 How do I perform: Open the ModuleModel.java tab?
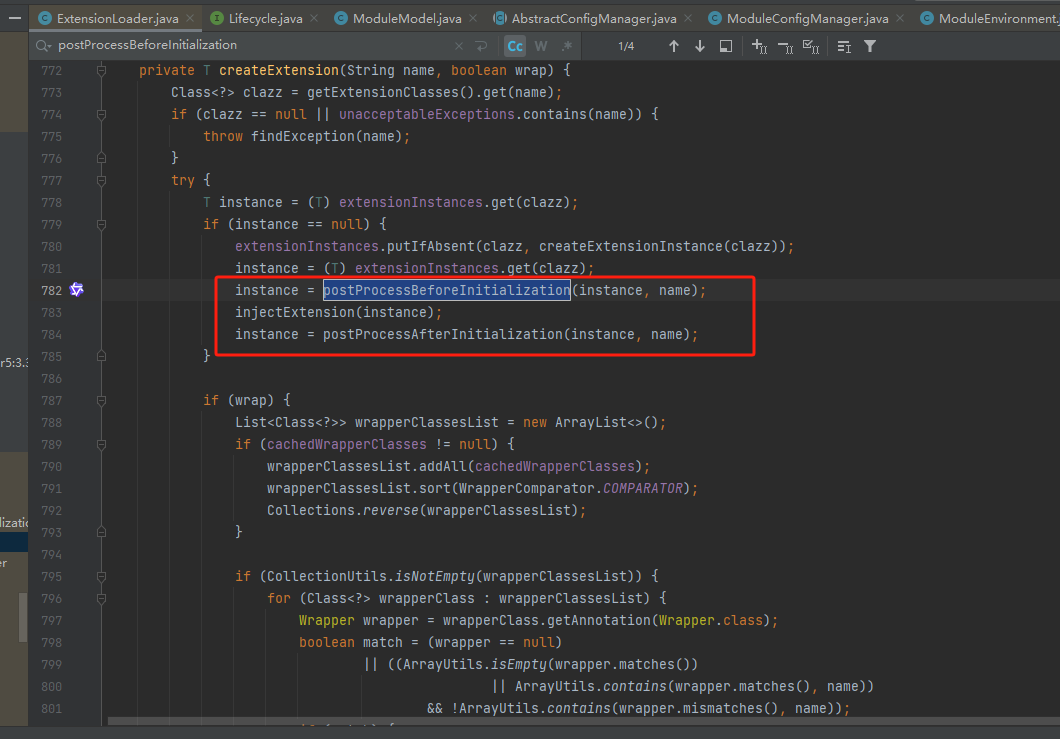click(x=407, y=18)
